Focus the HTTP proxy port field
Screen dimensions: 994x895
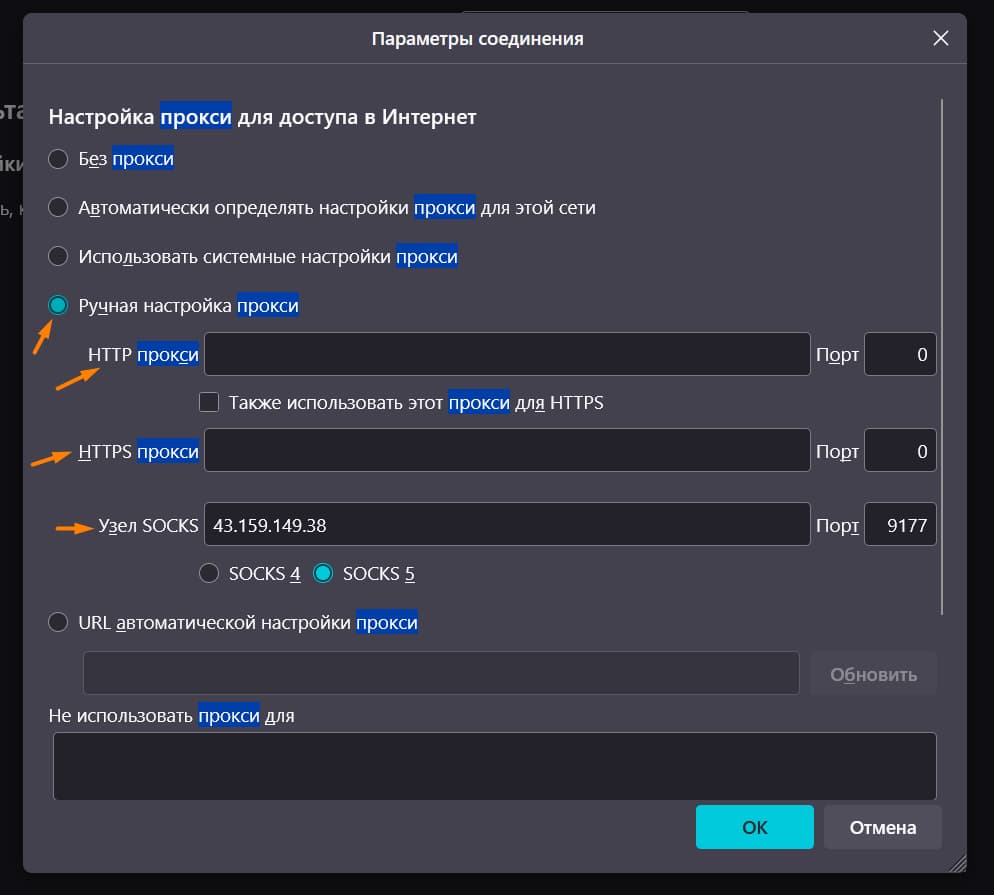(x=900, y=354)
